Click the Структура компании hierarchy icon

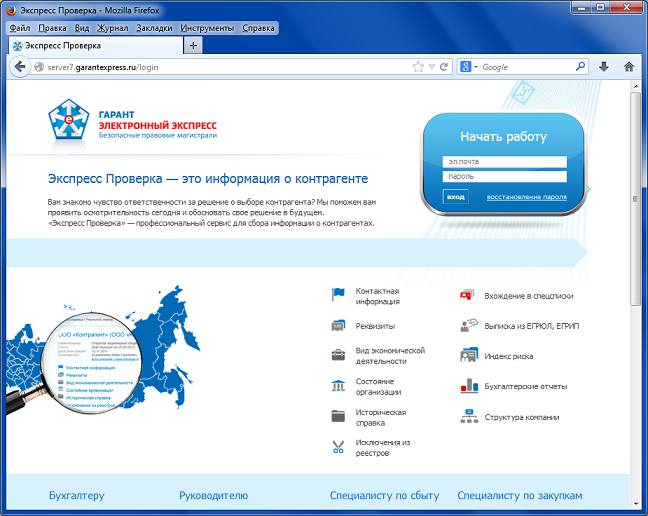[x=467, y=417]
